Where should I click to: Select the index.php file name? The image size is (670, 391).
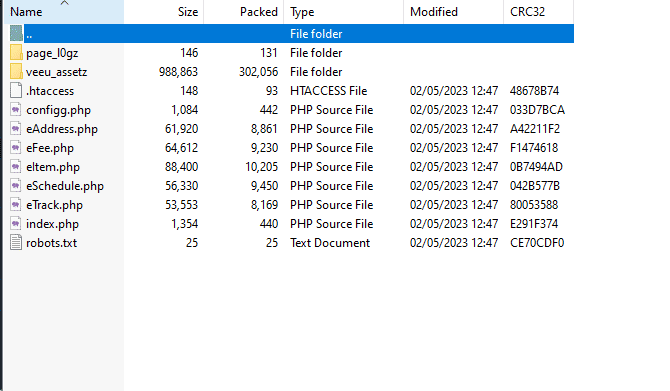tap(53, 224)
